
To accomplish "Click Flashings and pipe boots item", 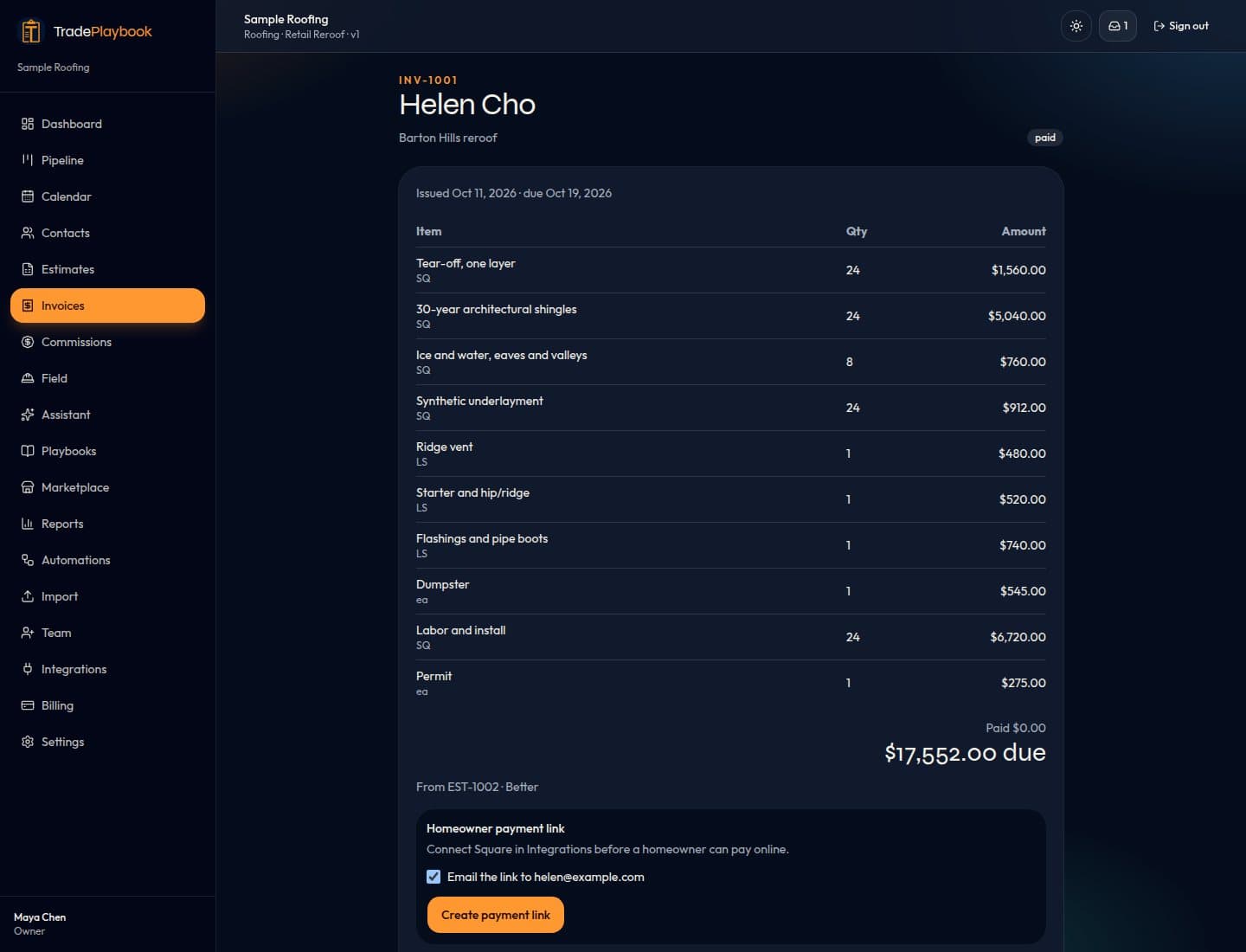I will point(730,545).
